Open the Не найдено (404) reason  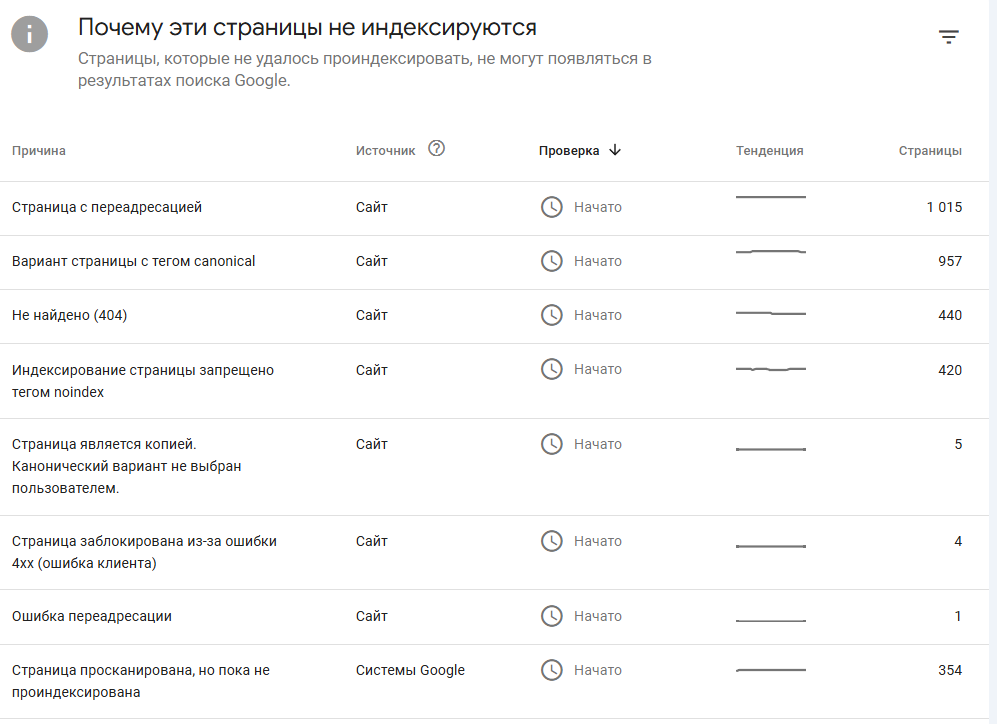point(69,315)
